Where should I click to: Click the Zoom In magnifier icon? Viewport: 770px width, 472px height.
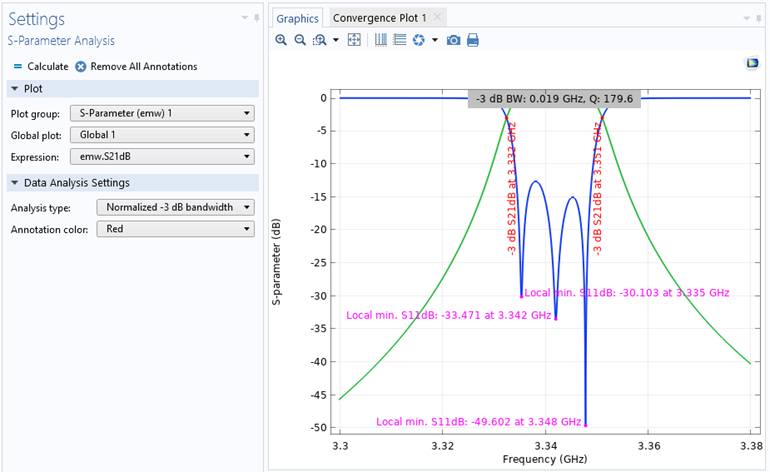[282, 40]
